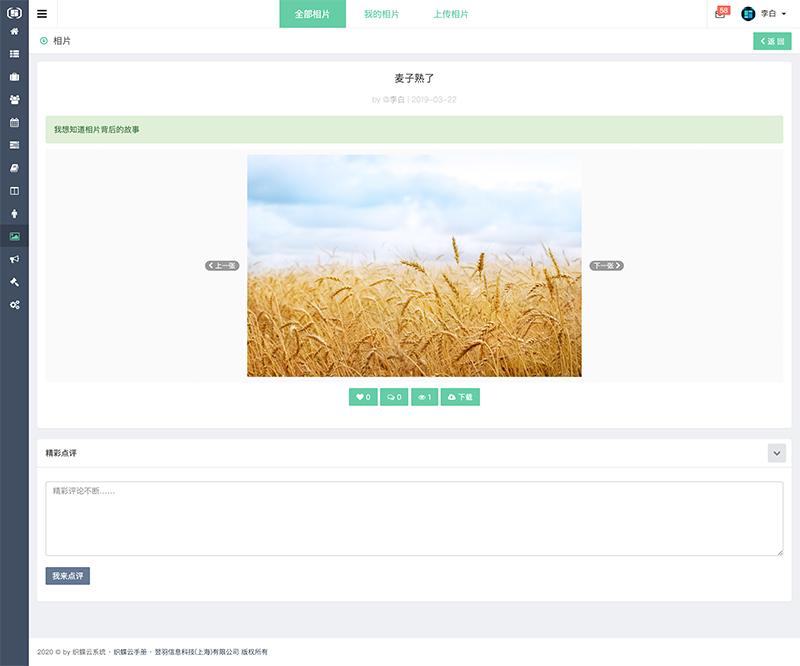
Task: Click the 返回 back button
Action: pos(771,41)
